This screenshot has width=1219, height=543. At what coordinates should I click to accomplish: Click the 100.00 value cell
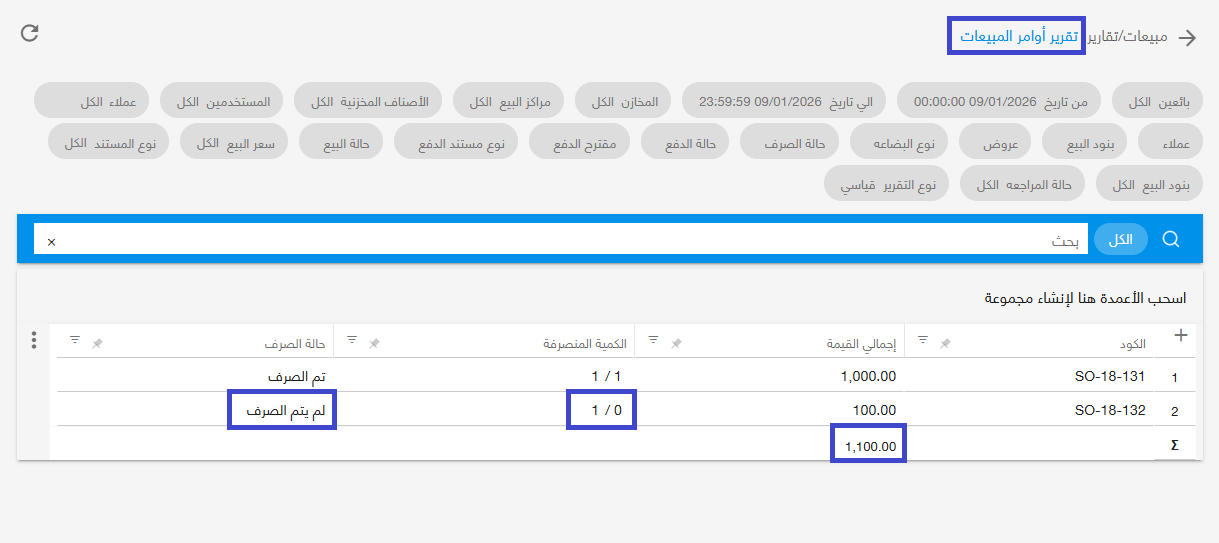point(874,410)
